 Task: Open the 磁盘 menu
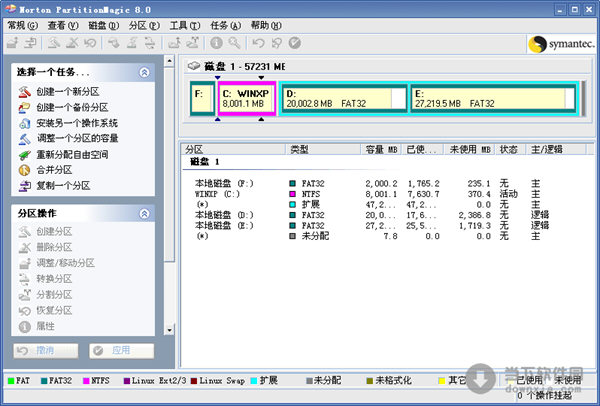pos(104,26)
